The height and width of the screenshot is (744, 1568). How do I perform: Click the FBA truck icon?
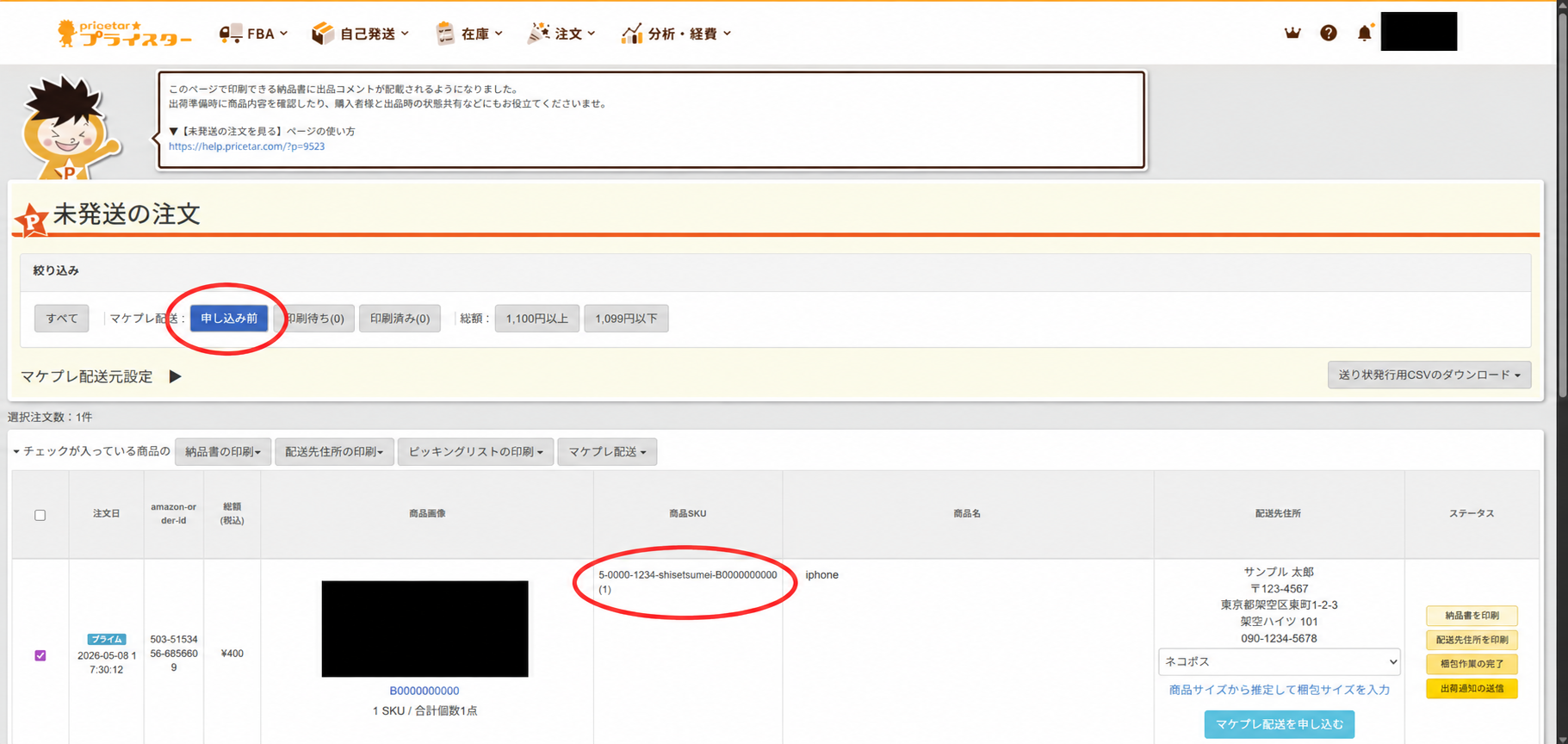click(230, 34)
